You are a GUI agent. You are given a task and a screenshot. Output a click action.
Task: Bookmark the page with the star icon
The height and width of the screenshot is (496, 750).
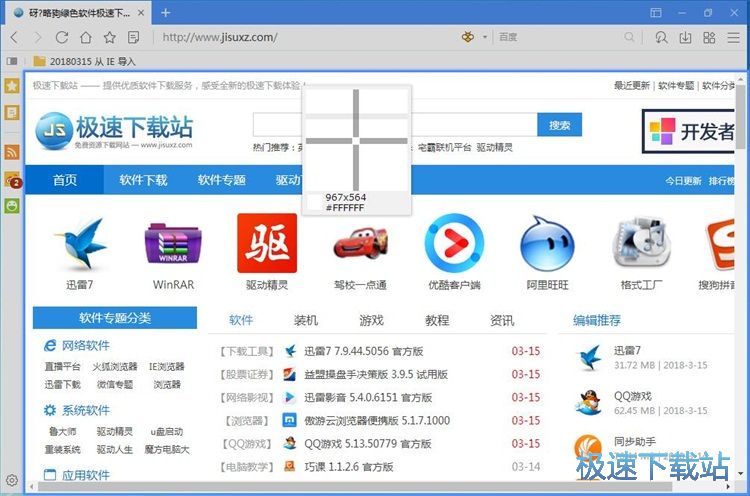[x=110, y=37]
